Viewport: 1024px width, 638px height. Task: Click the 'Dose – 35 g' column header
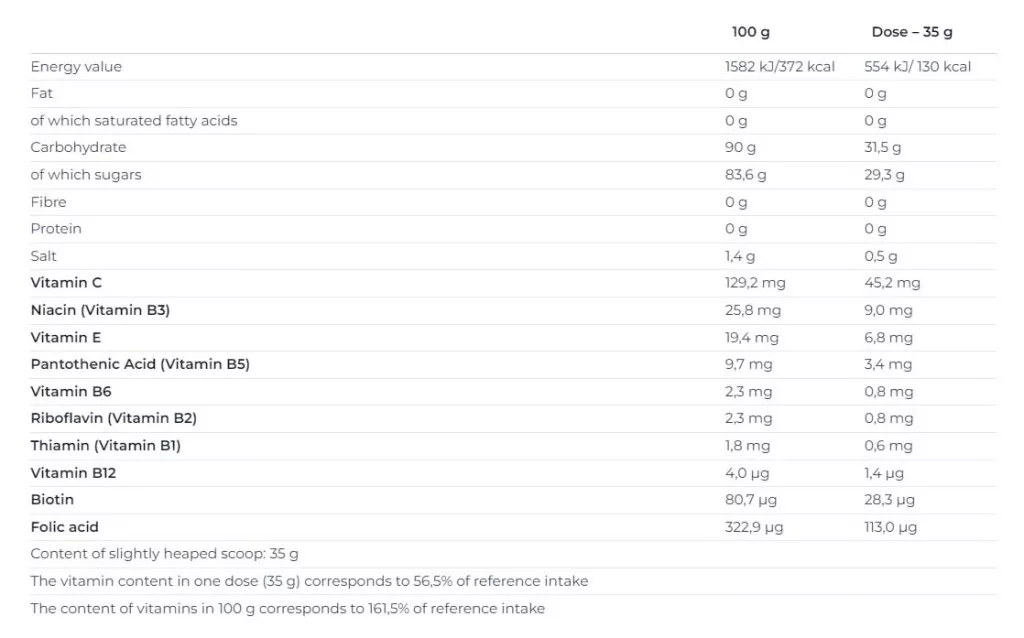pyautogui.click(x=912, y=32)
